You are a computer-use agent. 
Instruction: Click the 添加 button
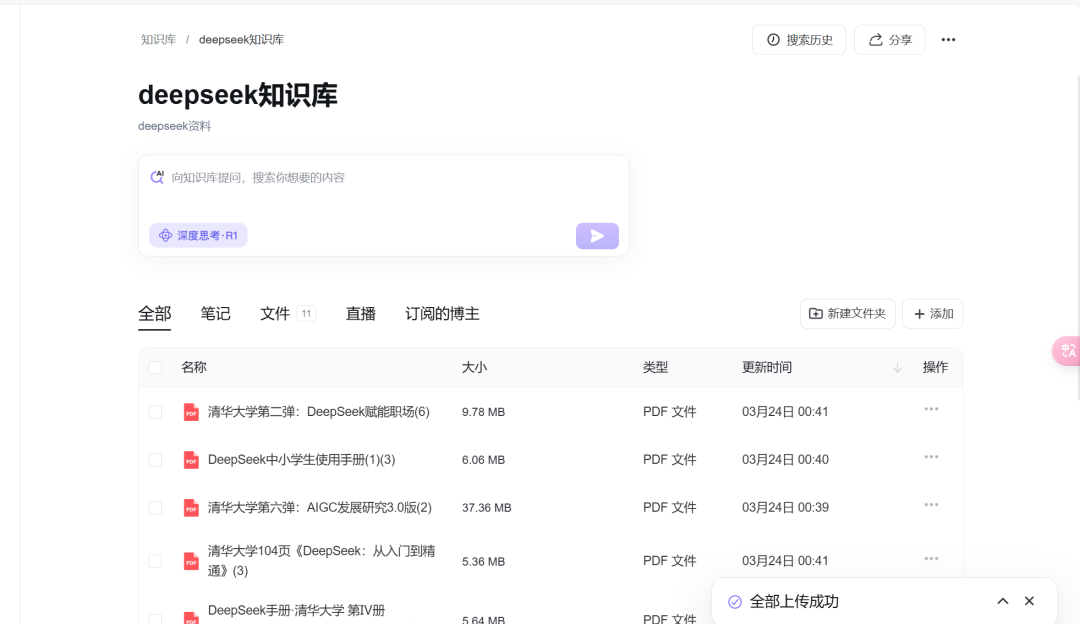tap(933, 313)
